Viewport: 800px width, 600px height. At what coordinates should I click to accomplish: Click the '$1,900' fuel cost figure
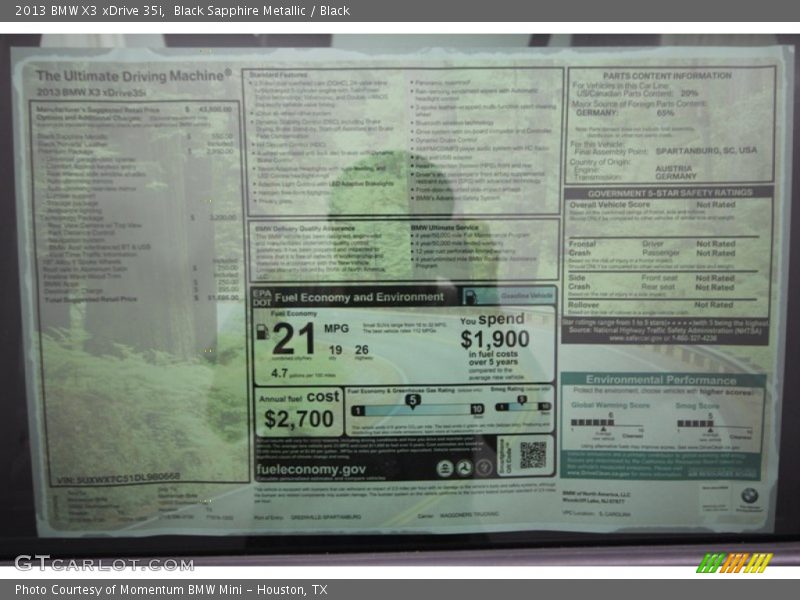(x=494, y=339)
